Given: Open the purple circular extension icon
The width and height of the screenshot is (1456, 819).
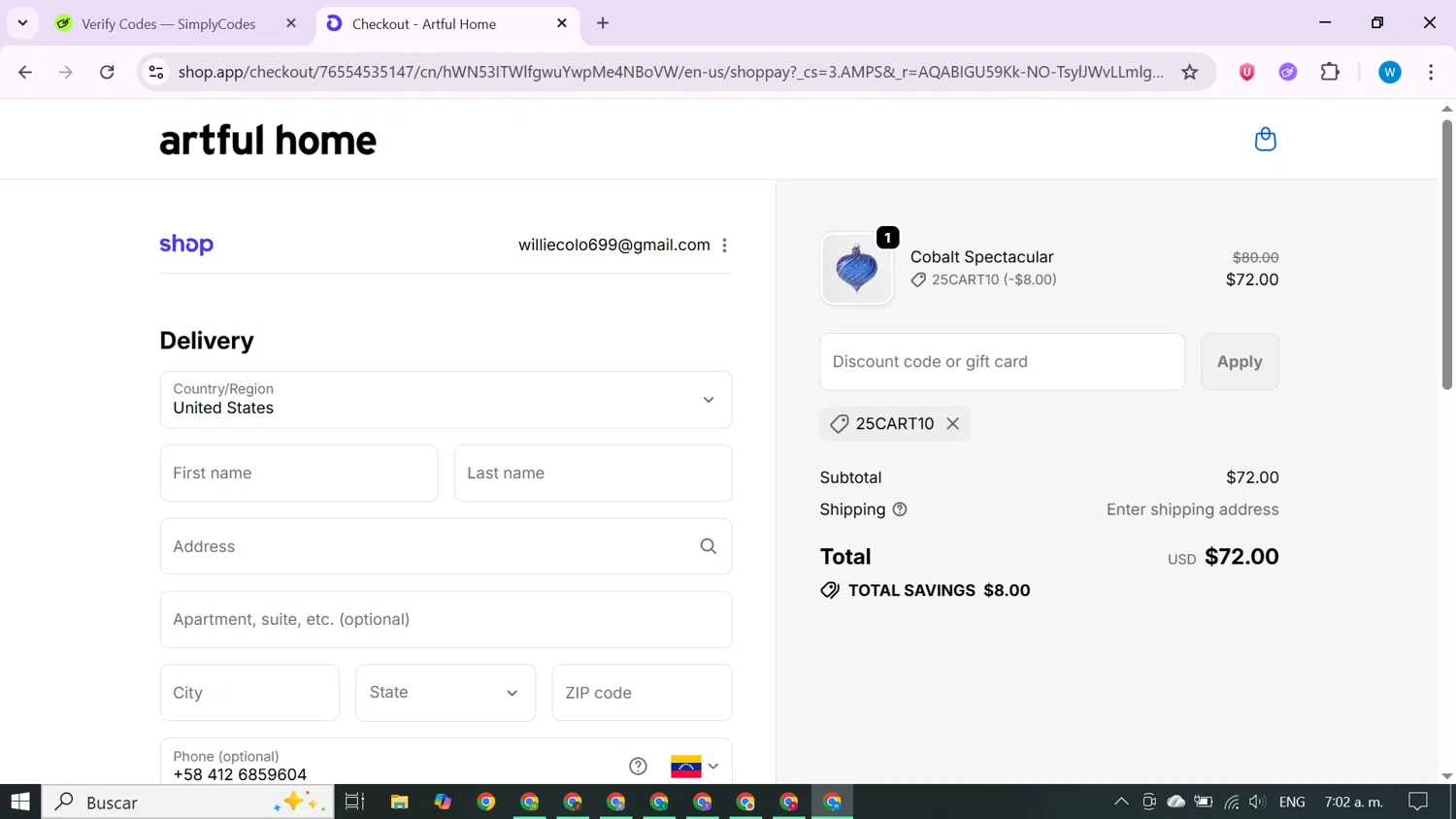Looking at the screenshot, I should point(1288,72).
